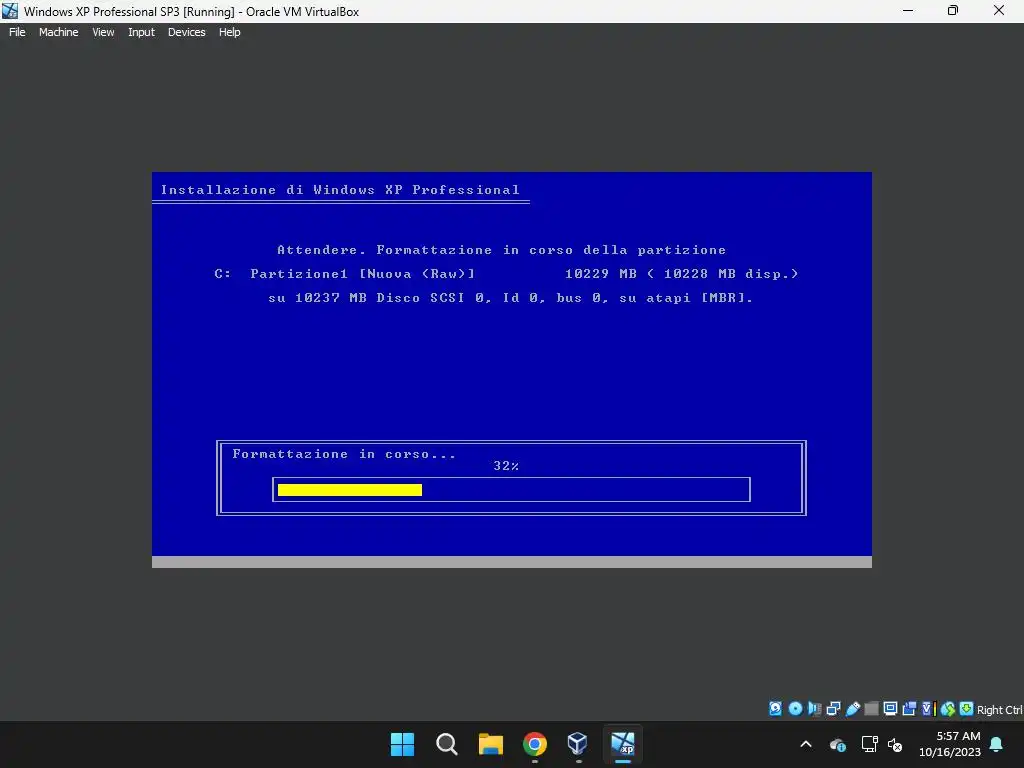Image resolution: width=1024 pixels, height=768 pixels.
Task: Click the CPU load meter indicator
Action: 935,709
